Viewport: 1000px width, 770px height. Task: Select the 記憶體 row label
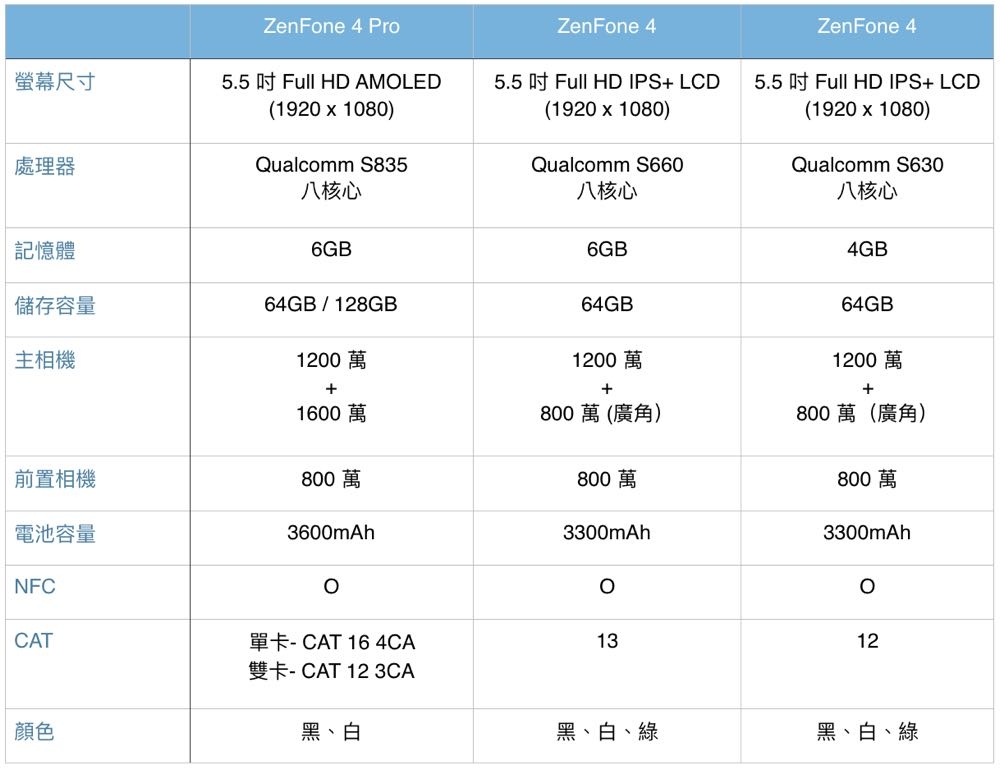coord(45,250)
